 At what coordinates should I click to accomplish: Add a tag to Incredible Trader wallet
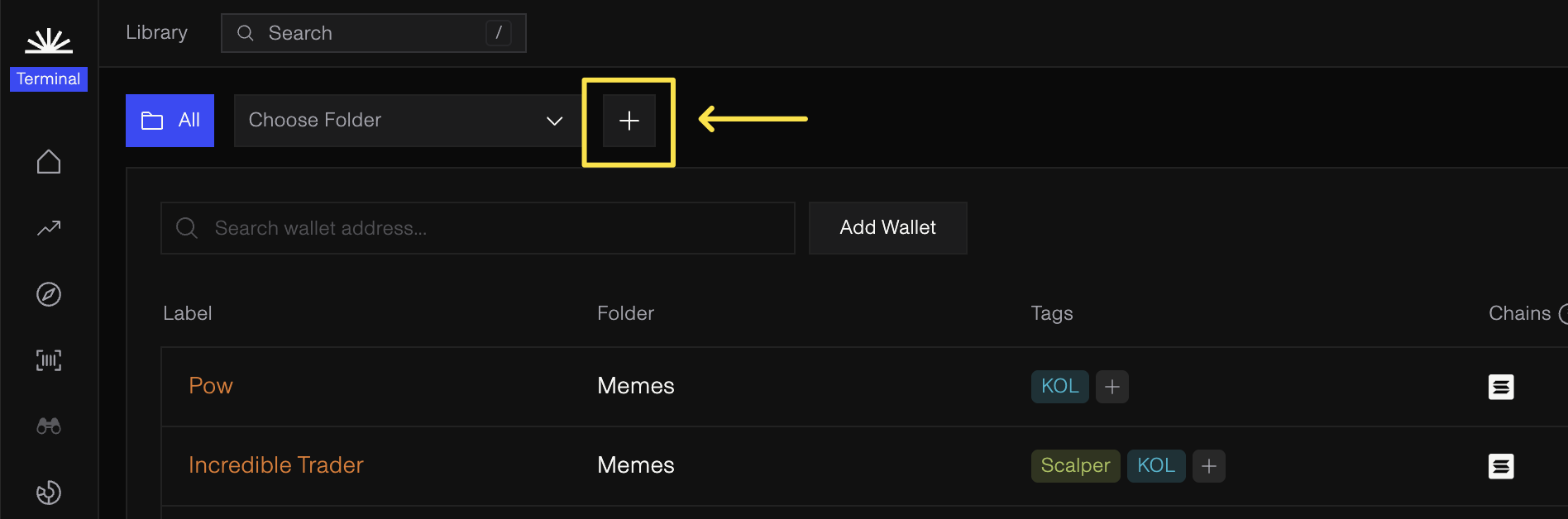[1209, 466]
